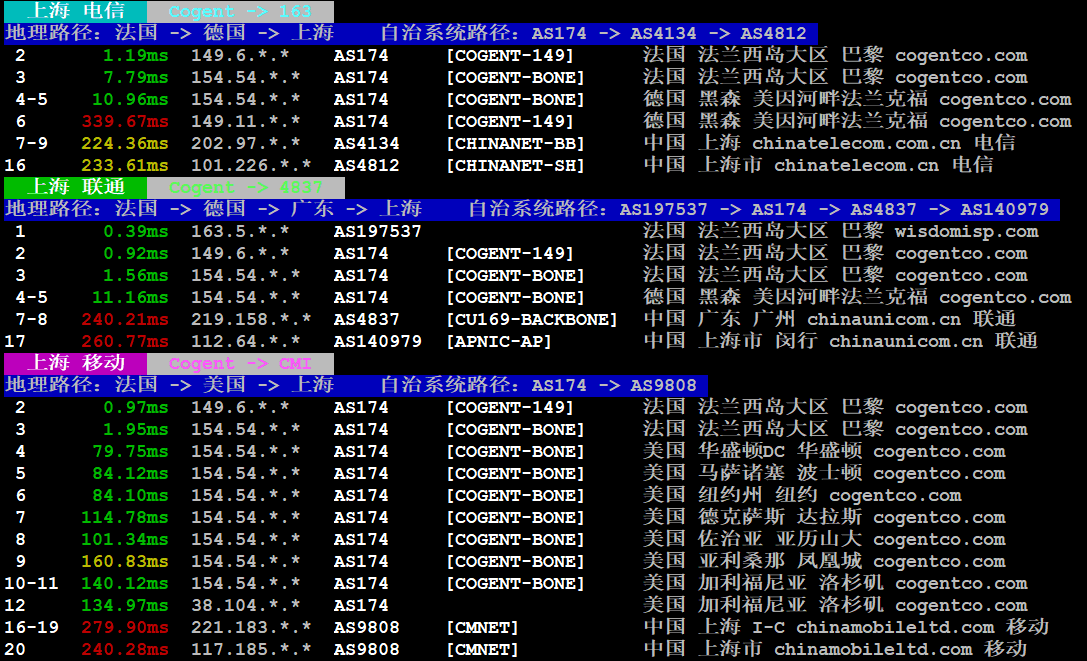Click the 'Cogent -> 163' label
Viewport: 1087px width, 661px height.
tap(240, 12)
